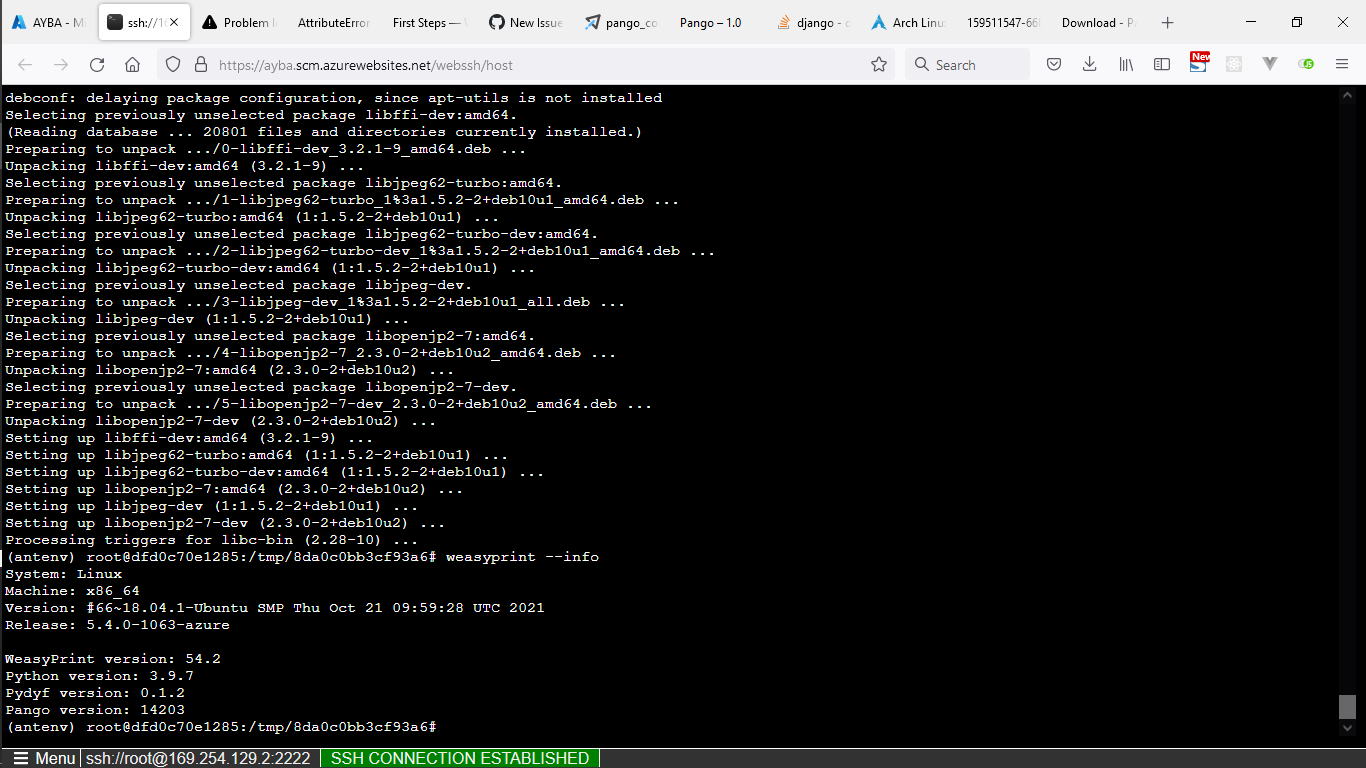Screen dimensions: 1366x768
Task: Open the Vue DevTools extension icon
Action: pos(1270,64)
